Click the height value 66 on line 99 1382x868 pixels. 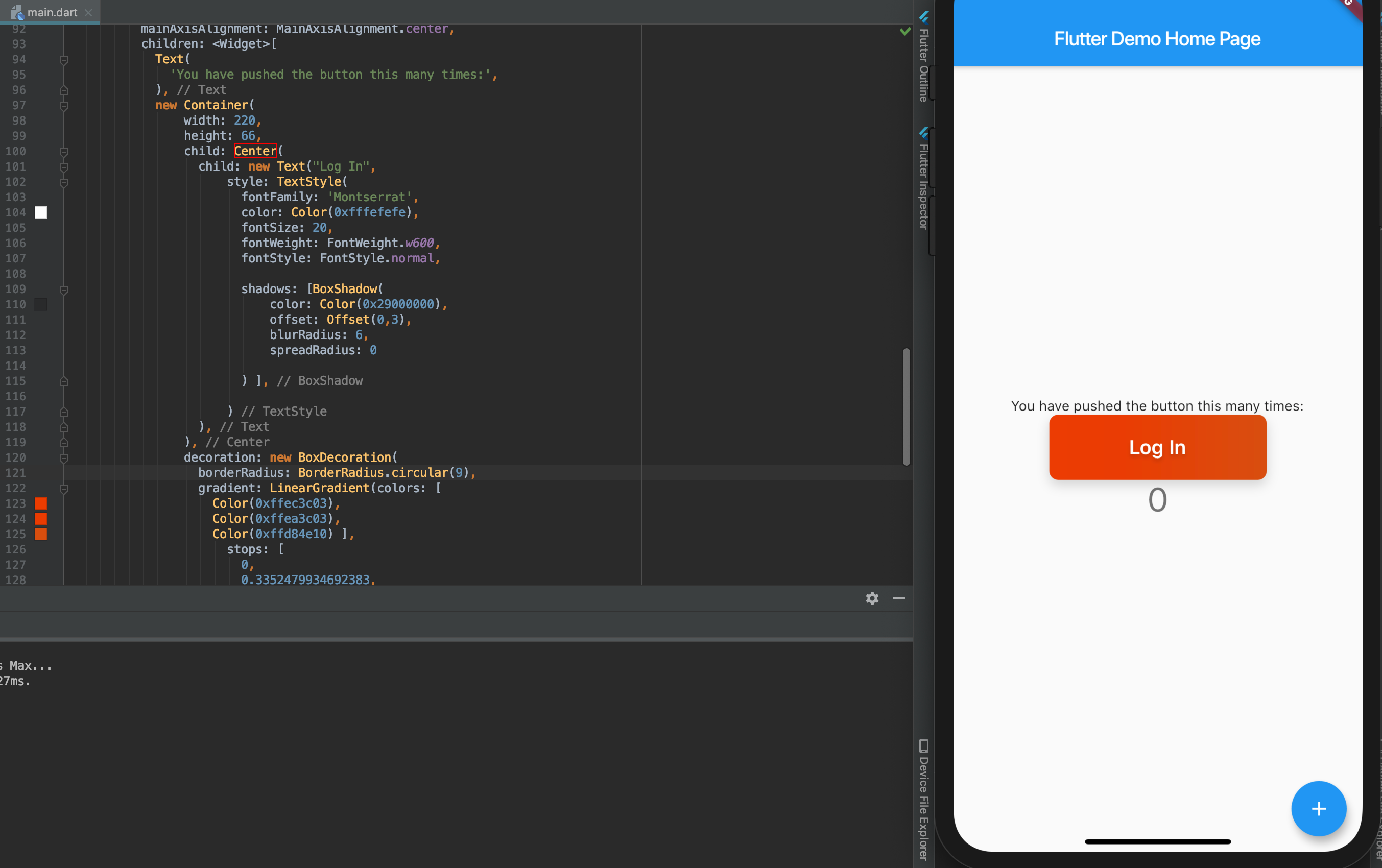coord(248,136)
